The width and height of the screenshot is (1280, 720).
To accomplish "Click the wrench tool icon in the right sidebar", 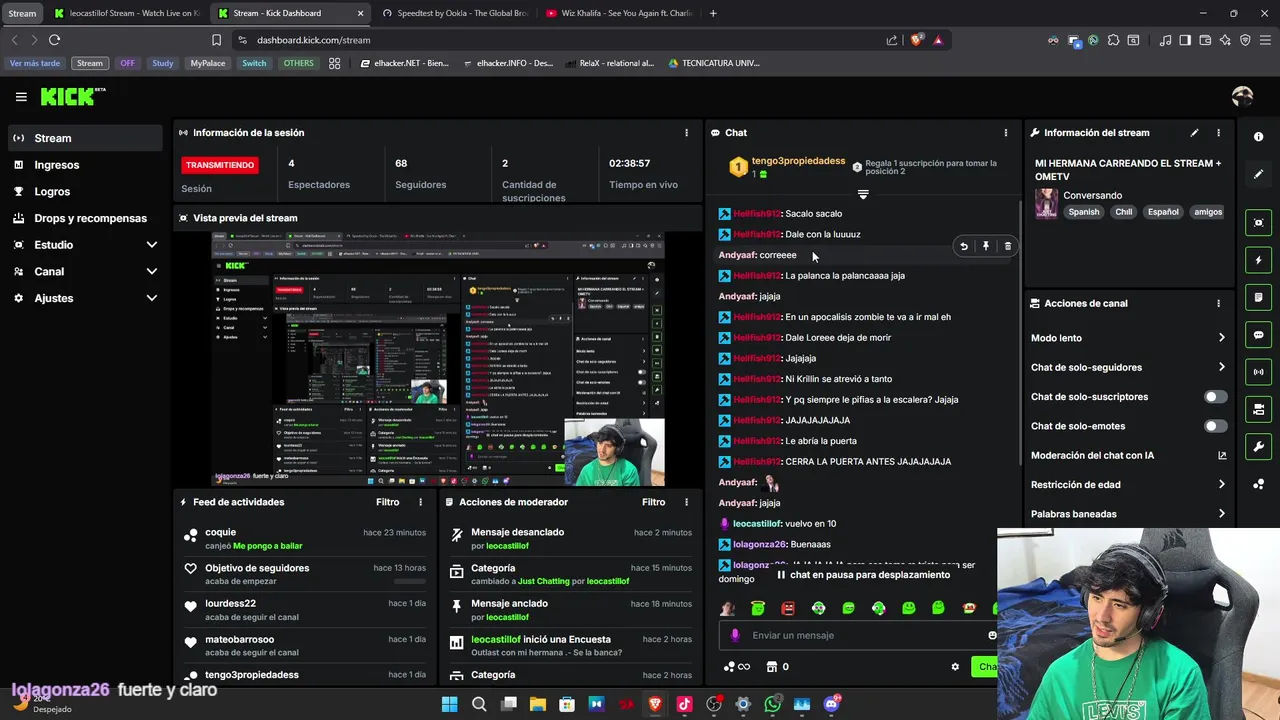I will (1258, 446).
